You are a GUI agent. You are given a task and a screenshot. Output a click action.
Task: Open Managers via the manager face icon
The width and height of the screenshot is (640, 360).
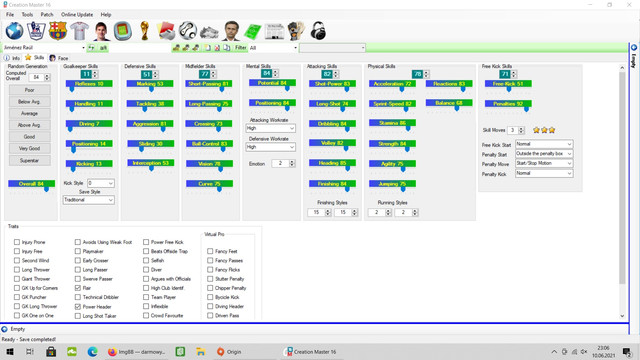[231, 31]
